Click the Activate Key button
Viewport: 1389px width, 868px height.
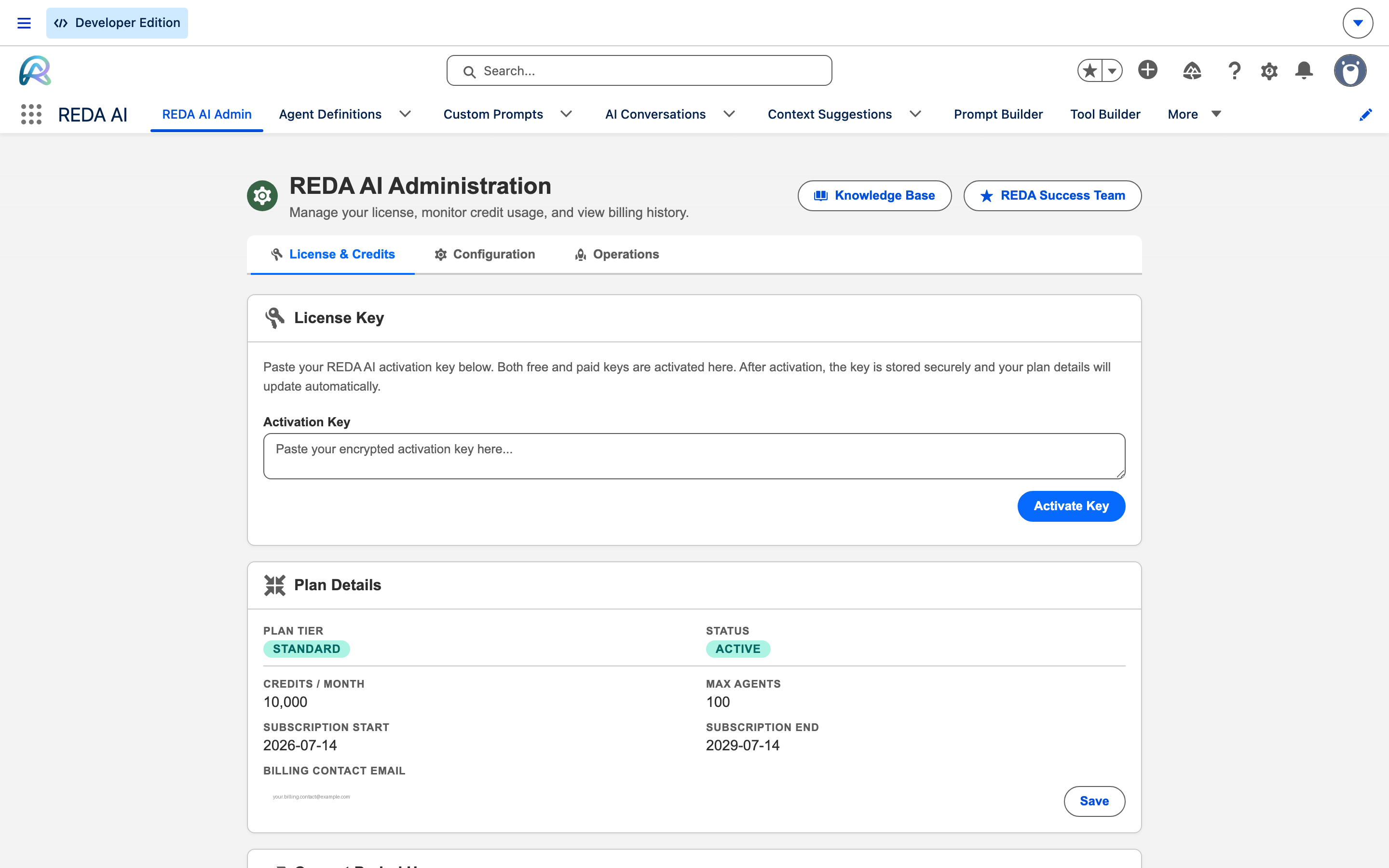point(1071,506)
